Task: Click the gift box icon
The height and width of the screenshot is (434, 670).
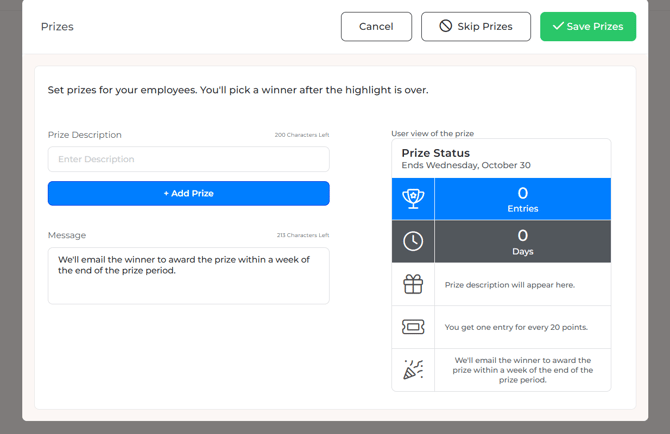Action: (x=413, y=285)
